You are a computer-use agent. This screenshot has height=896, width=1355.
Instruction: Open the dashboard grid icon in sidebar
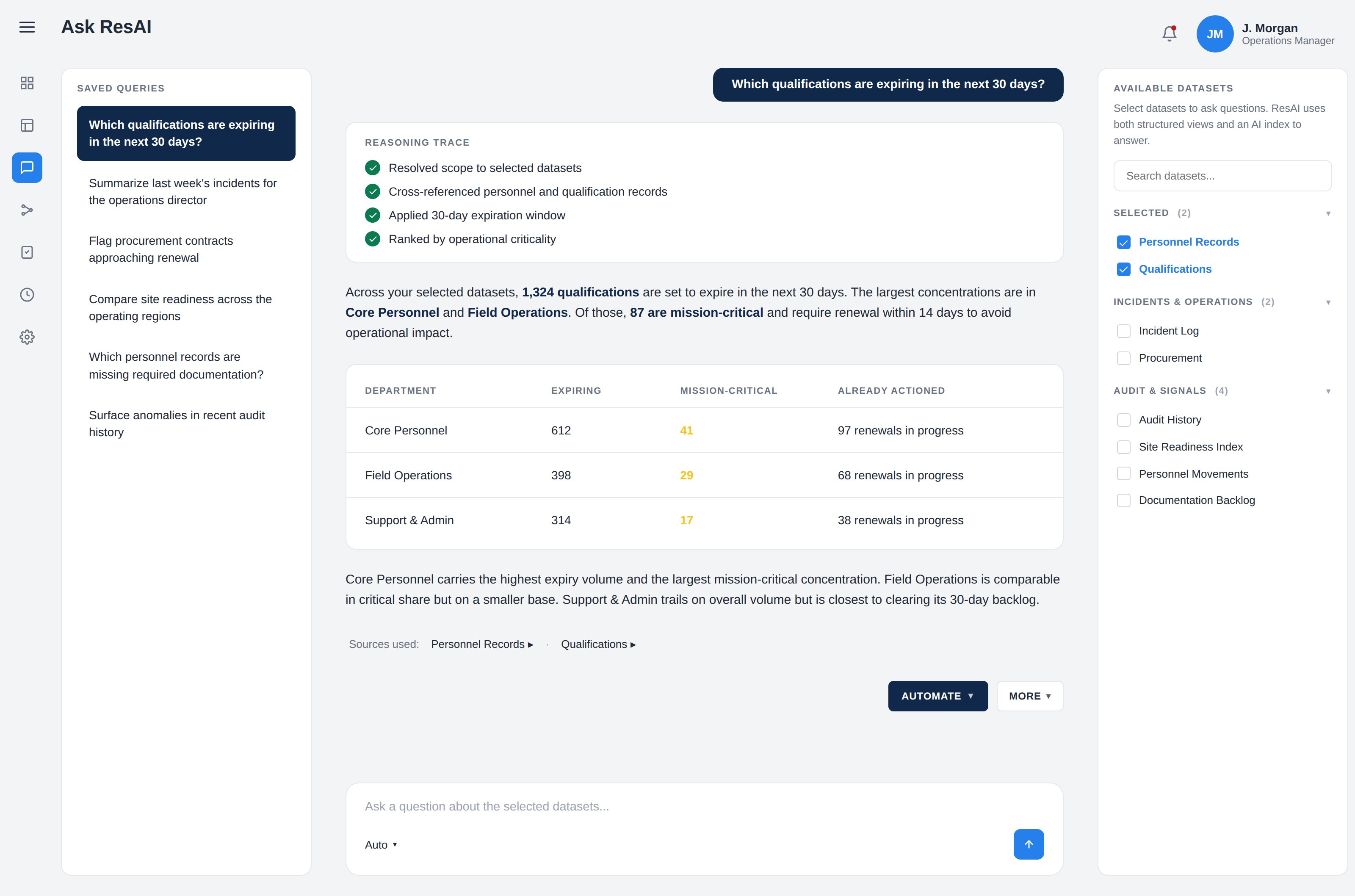[27, 83]
